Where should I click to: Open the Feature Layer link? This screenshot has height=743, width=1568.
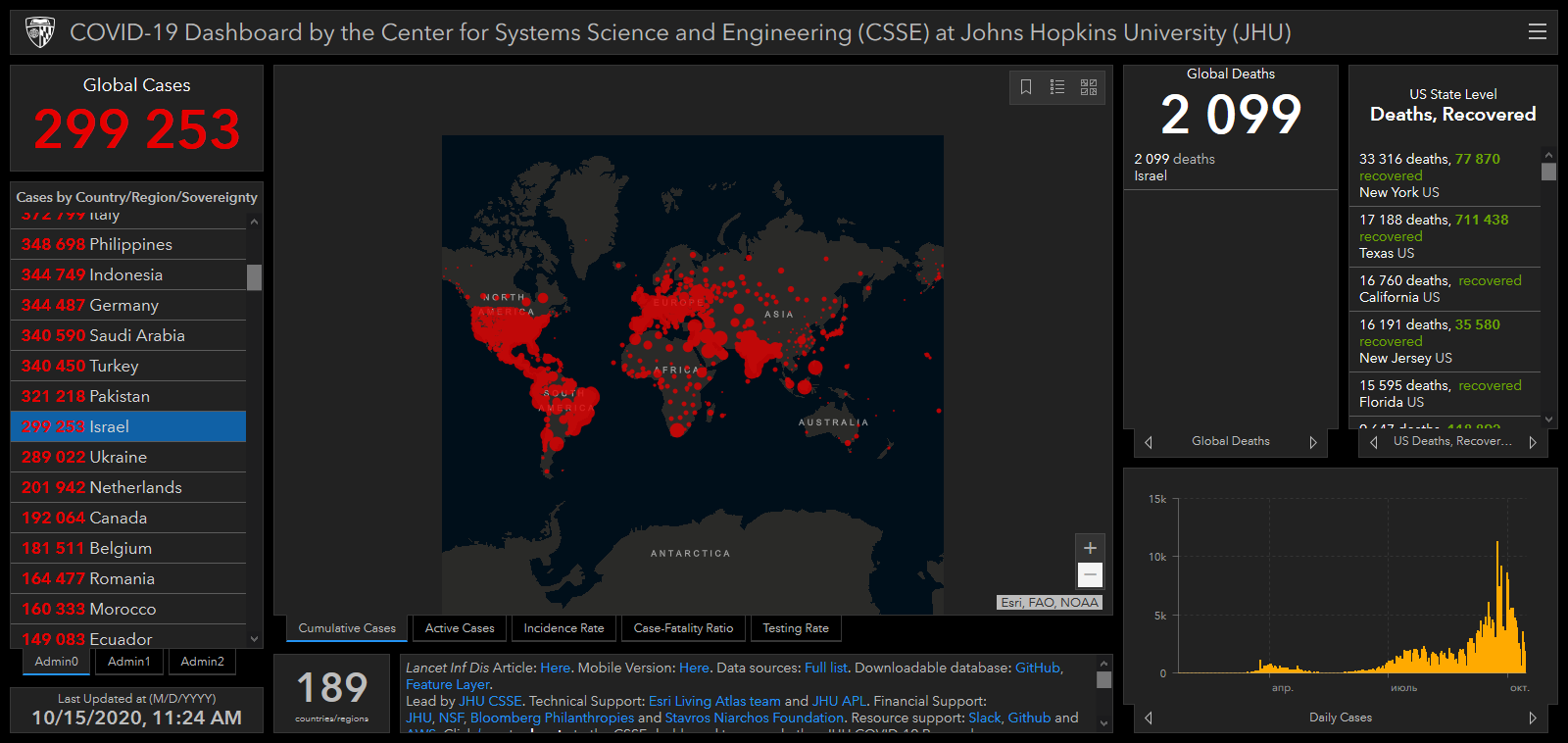(x=447, y=684)
